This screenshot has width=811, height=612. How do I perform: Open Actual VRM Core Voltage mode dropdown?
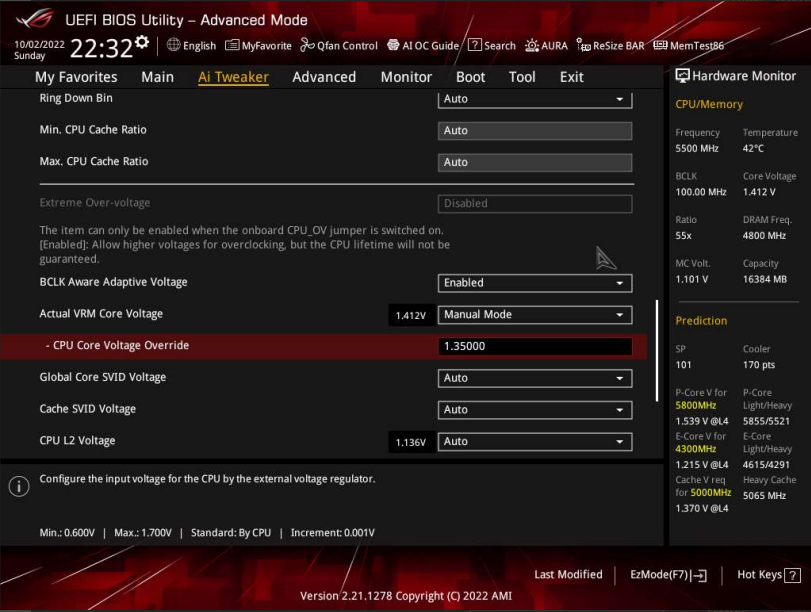tap(535, 315)
